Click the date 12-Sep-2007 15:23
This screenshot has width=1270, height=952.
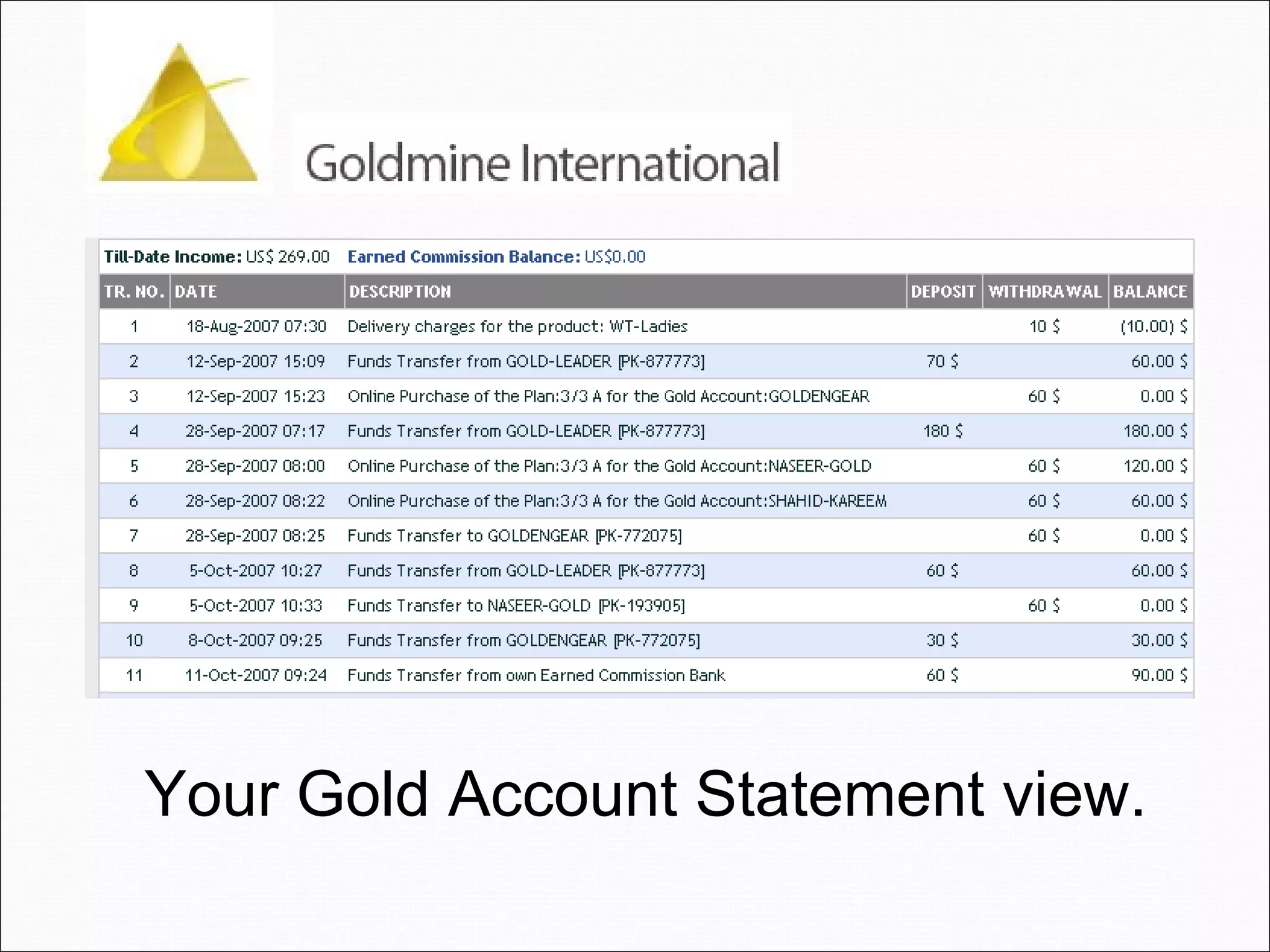click(x=255, y=396)
